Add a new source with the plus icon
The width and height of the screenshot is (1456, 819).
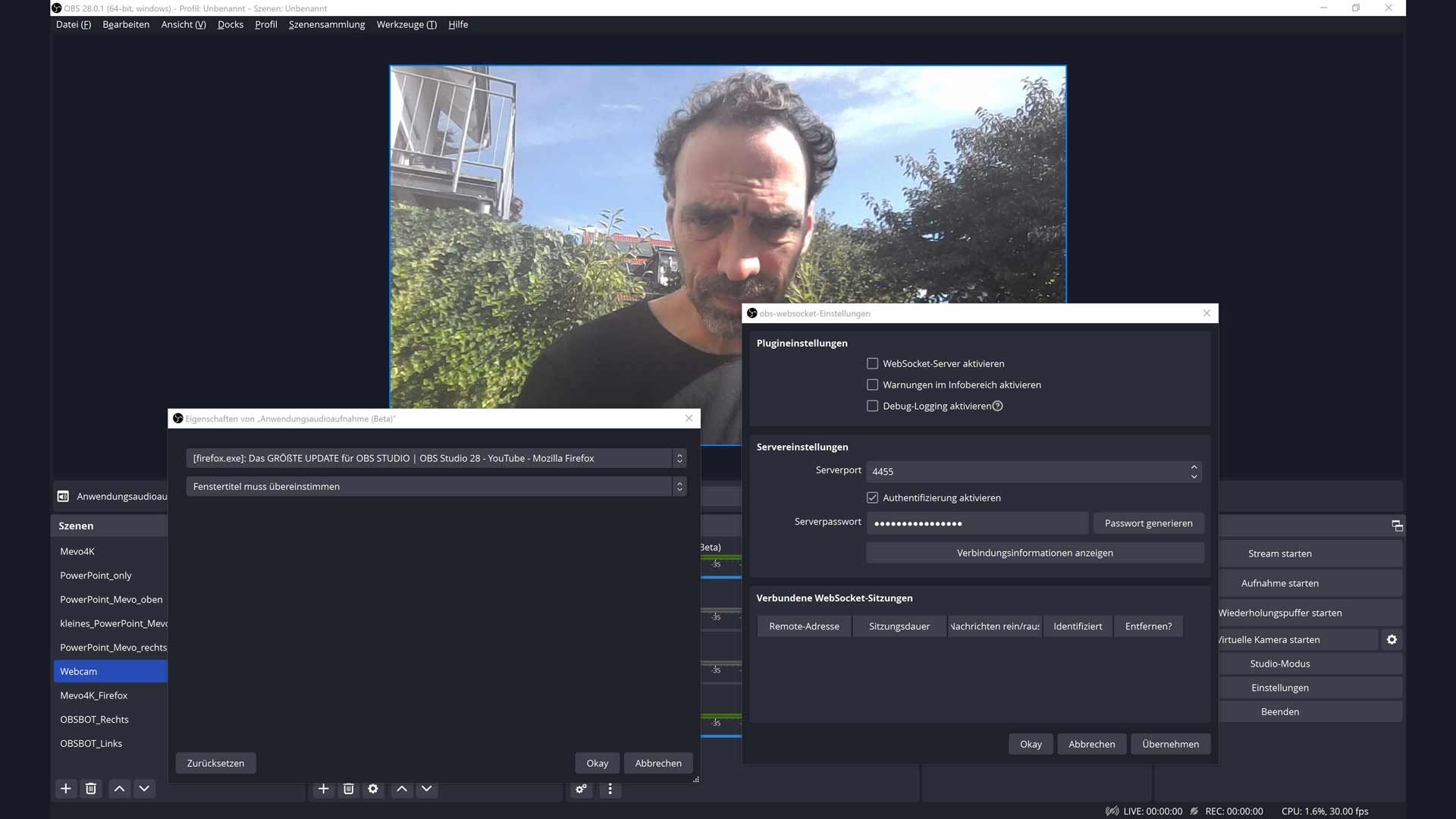(324, 789)
